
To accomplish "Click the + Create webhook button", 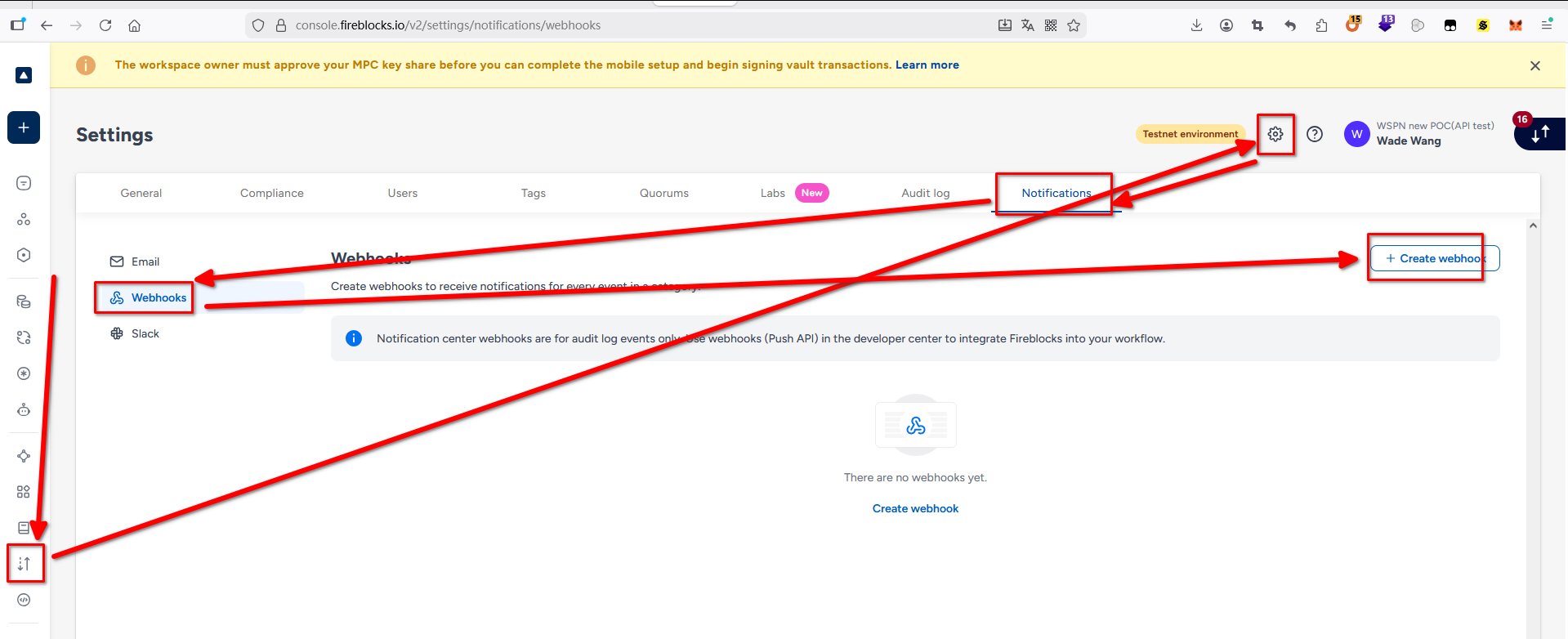I will 1435,258.
